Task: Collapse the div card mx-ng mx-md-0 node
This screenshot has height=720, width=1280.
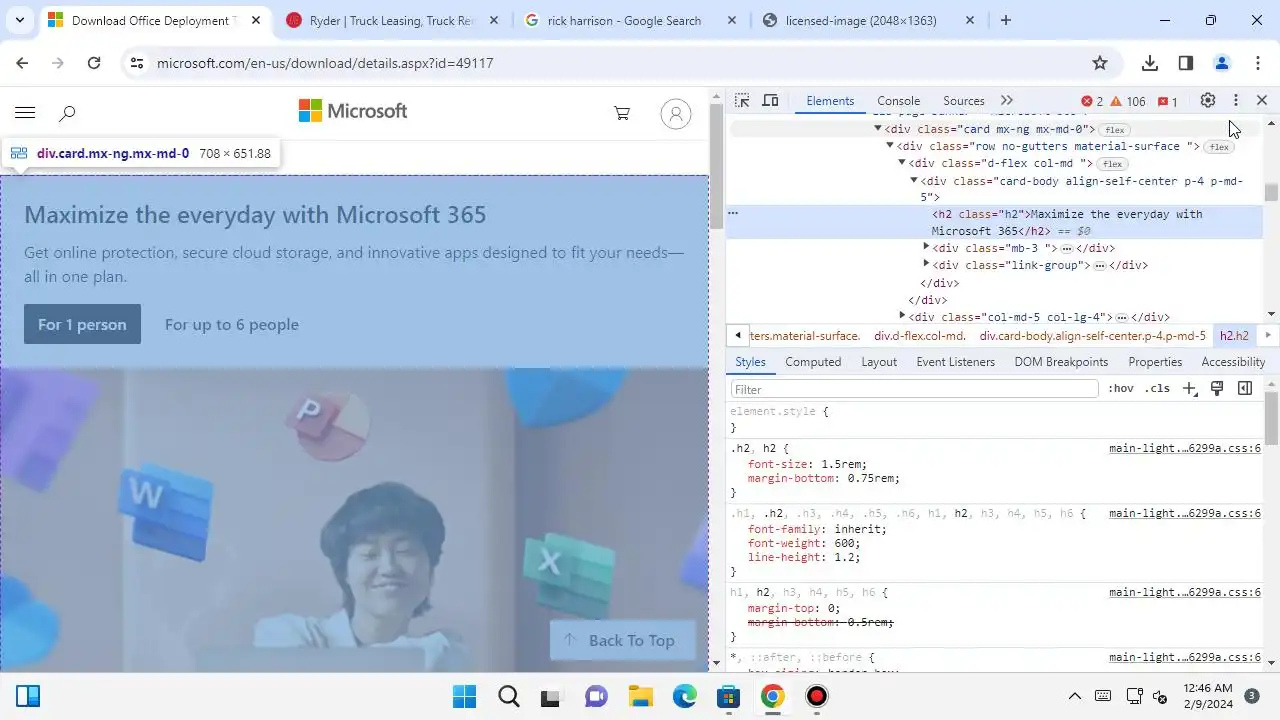Action: [x=878, y=129]
